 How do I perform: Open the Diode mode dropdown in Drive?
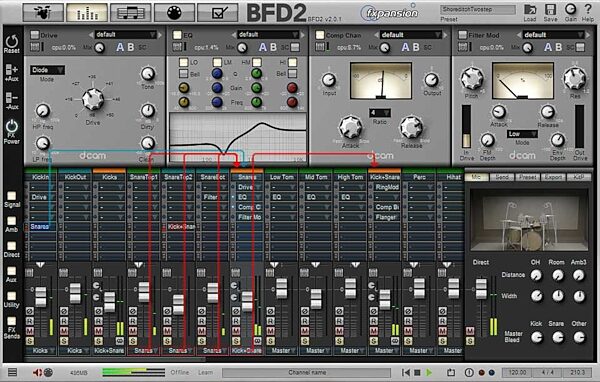[x=47, y=70]
